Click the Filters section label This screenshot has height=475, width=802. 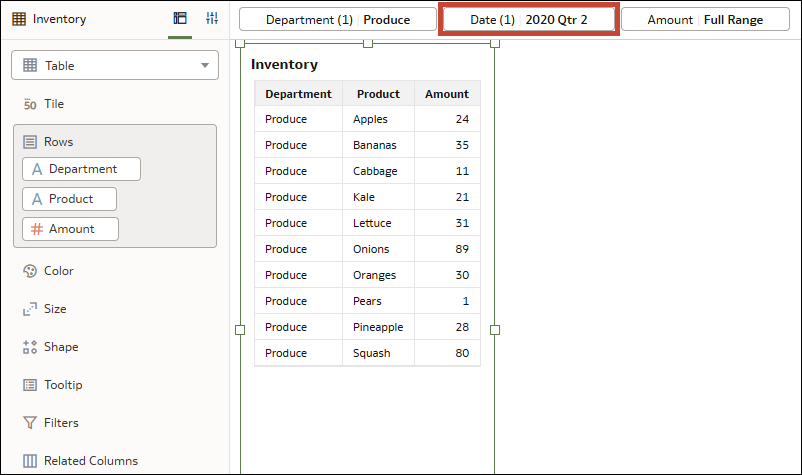tap(61, 423)
